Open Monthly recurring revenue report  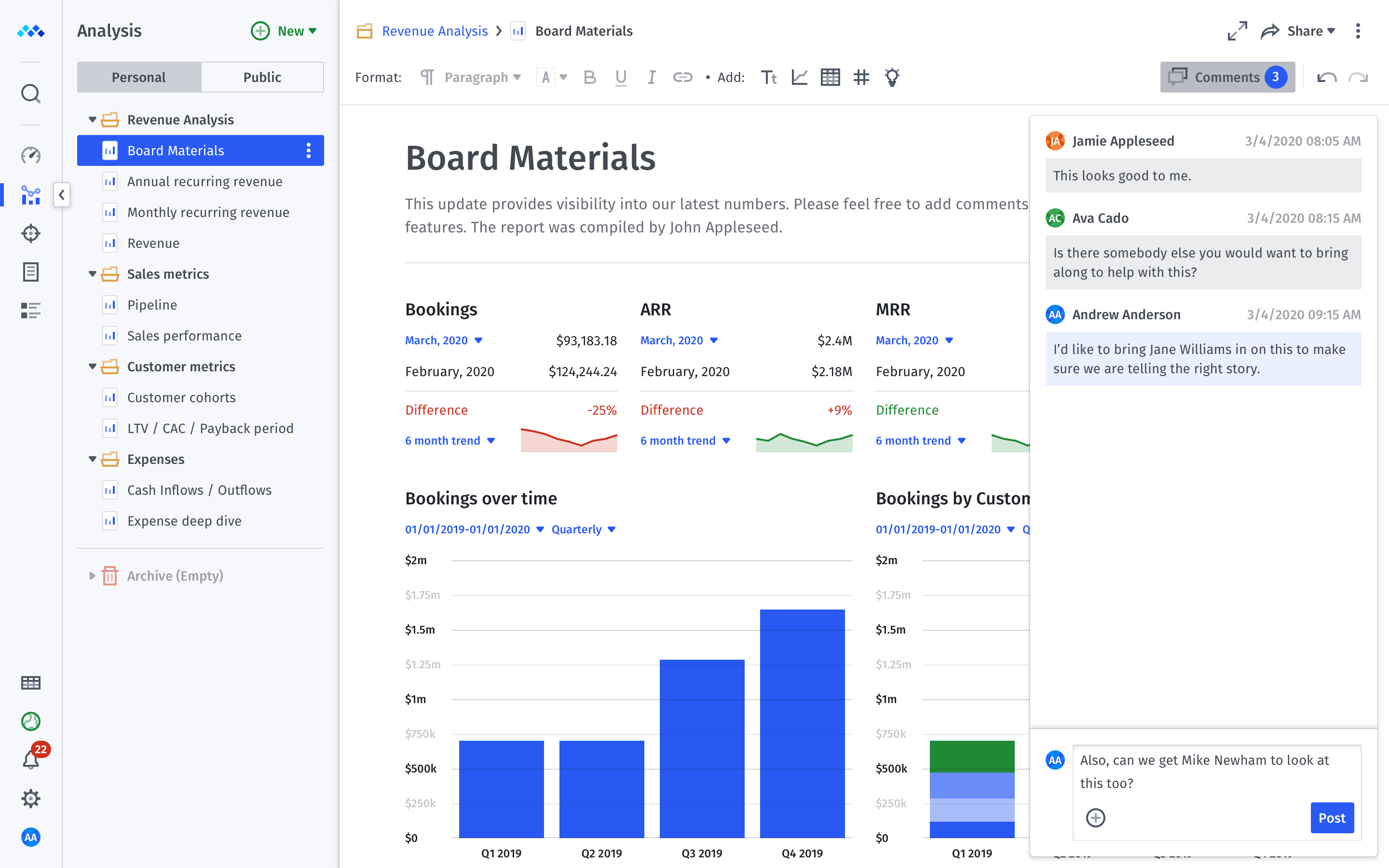(200, 212)
